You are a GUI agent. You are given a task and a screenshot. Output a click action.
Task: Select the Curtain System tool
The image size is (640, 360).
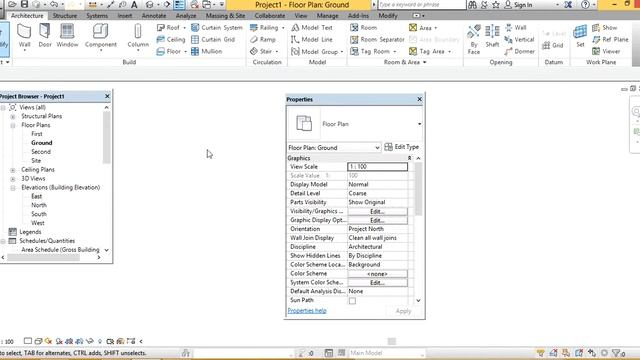(x=217, y=28)
